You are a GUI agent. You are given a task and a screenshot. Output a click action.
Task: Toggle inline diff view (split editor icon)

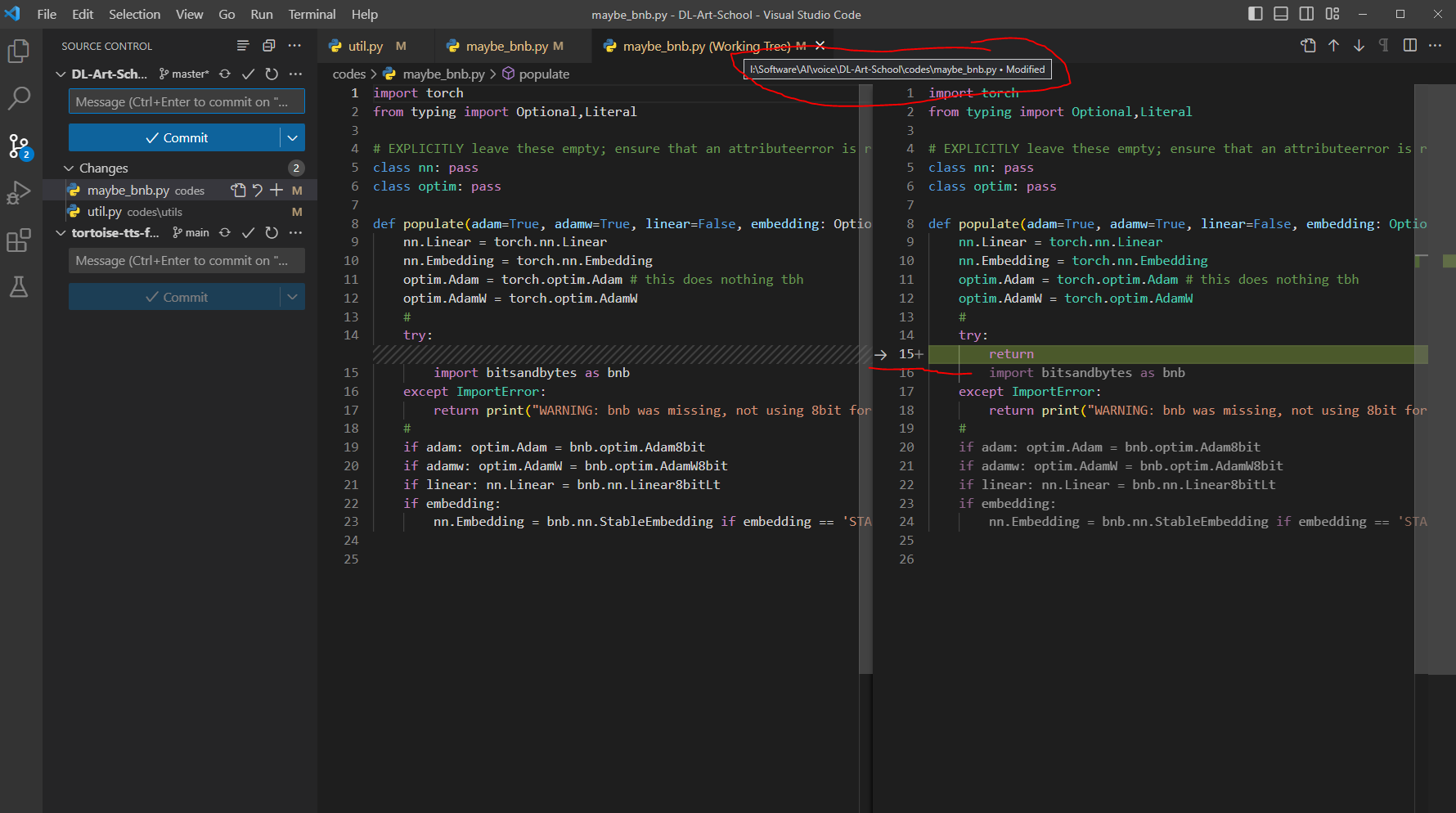[1410, 46]
